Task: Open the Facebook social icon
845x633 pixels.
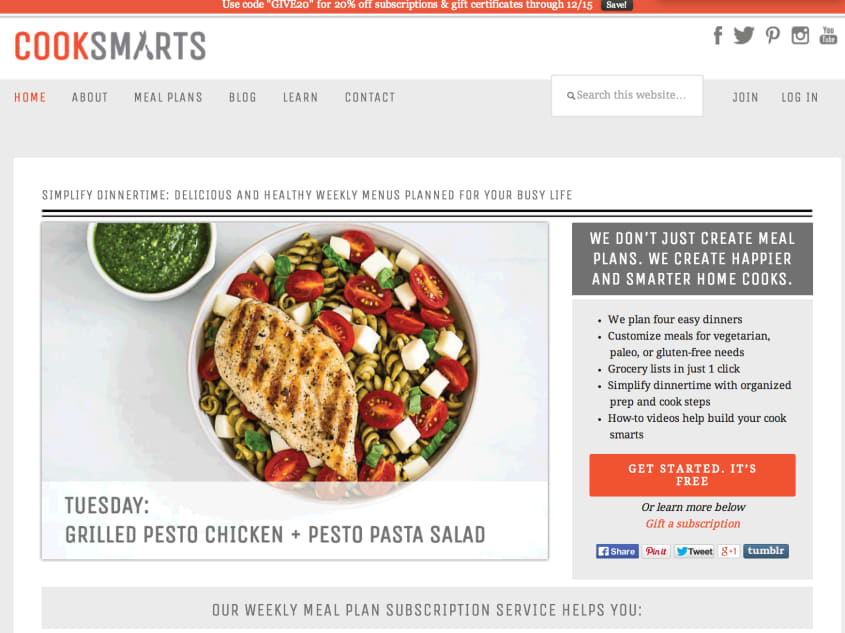Action: point(718,36)
